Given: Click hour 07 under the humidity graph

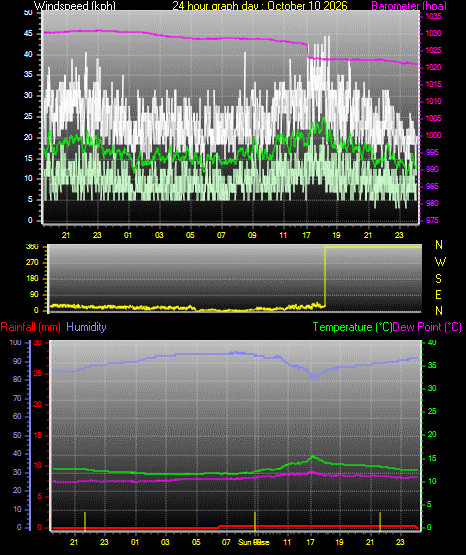Looking at the screenshot, I should (x=226, y=542).
